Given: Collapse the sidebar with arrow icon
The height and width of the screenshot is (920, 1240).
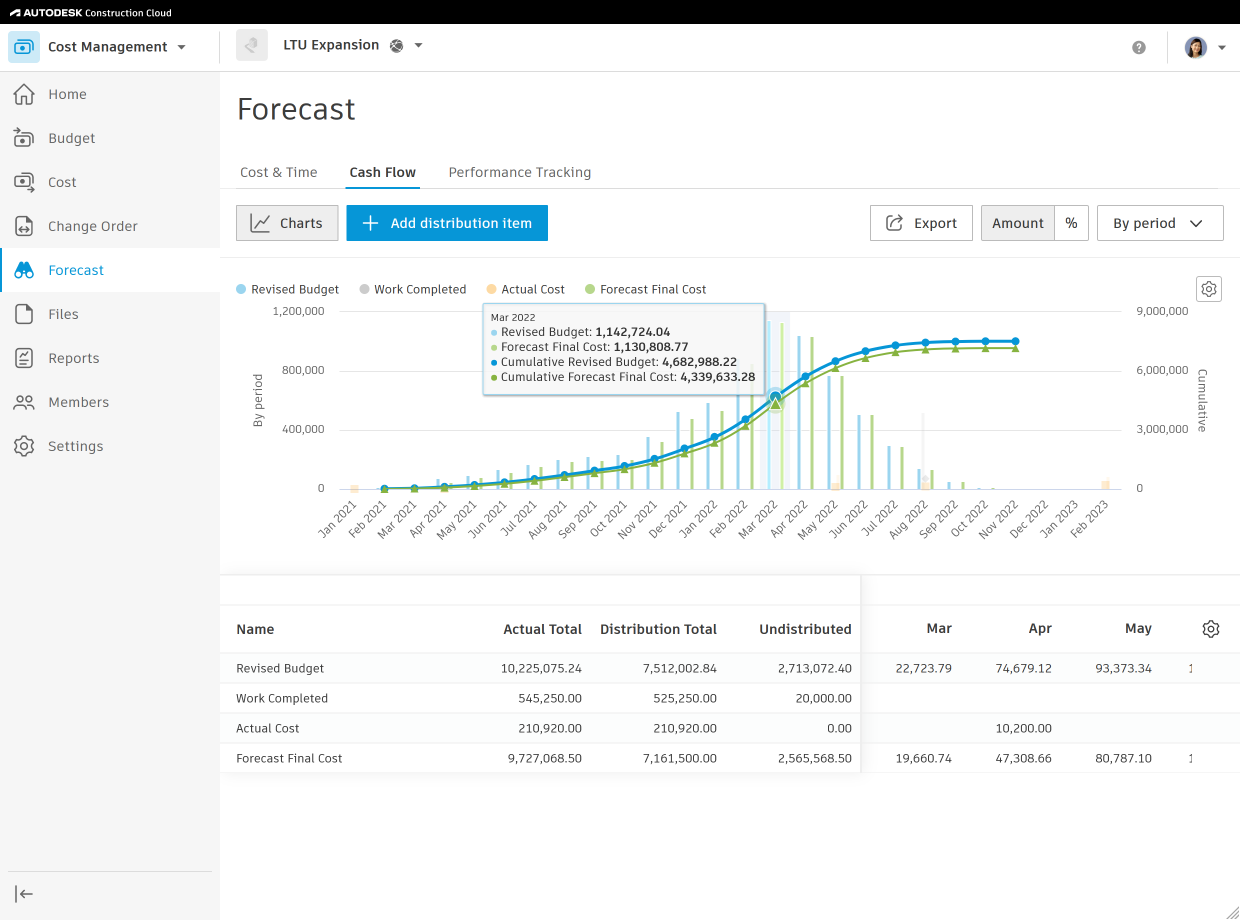Looking at the screenshot, I should 24,894.
